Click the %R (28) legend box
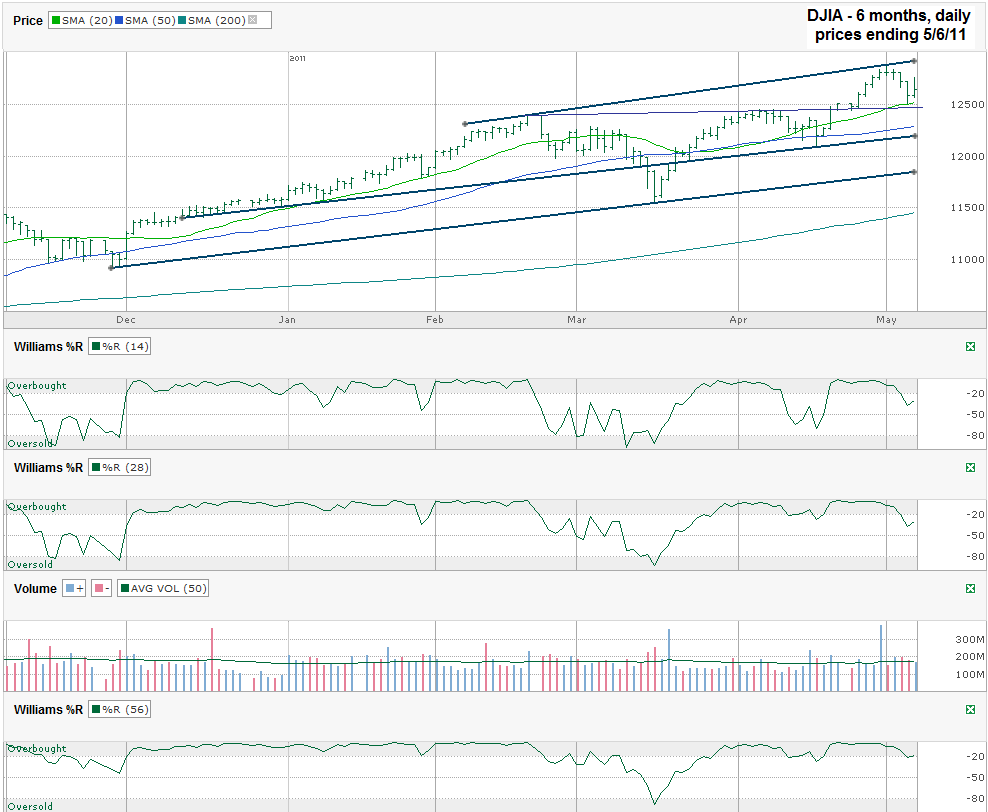Screen dimensions: 988x812 [120, 467]
